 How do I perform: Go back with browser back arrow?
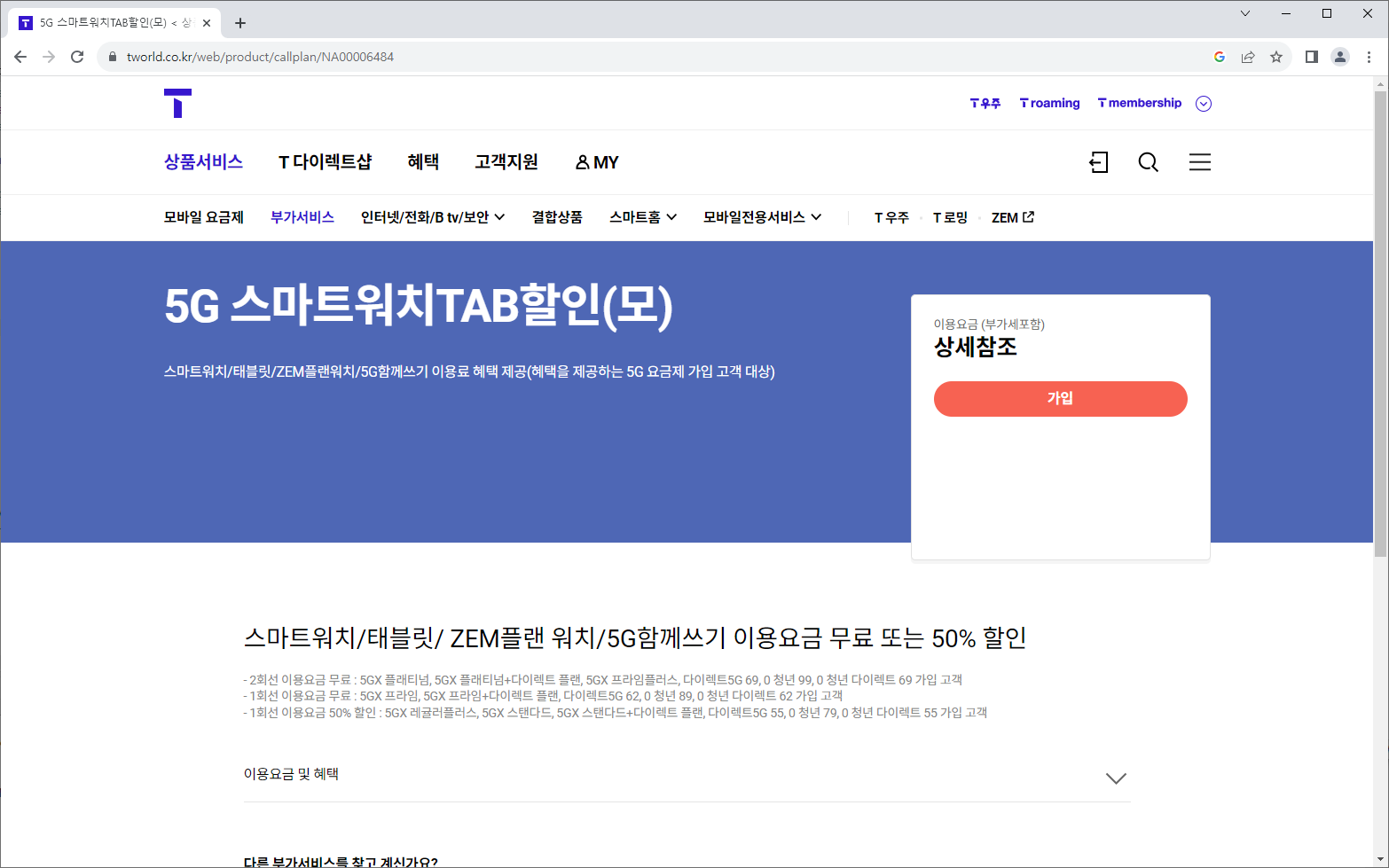pos(20,57)
